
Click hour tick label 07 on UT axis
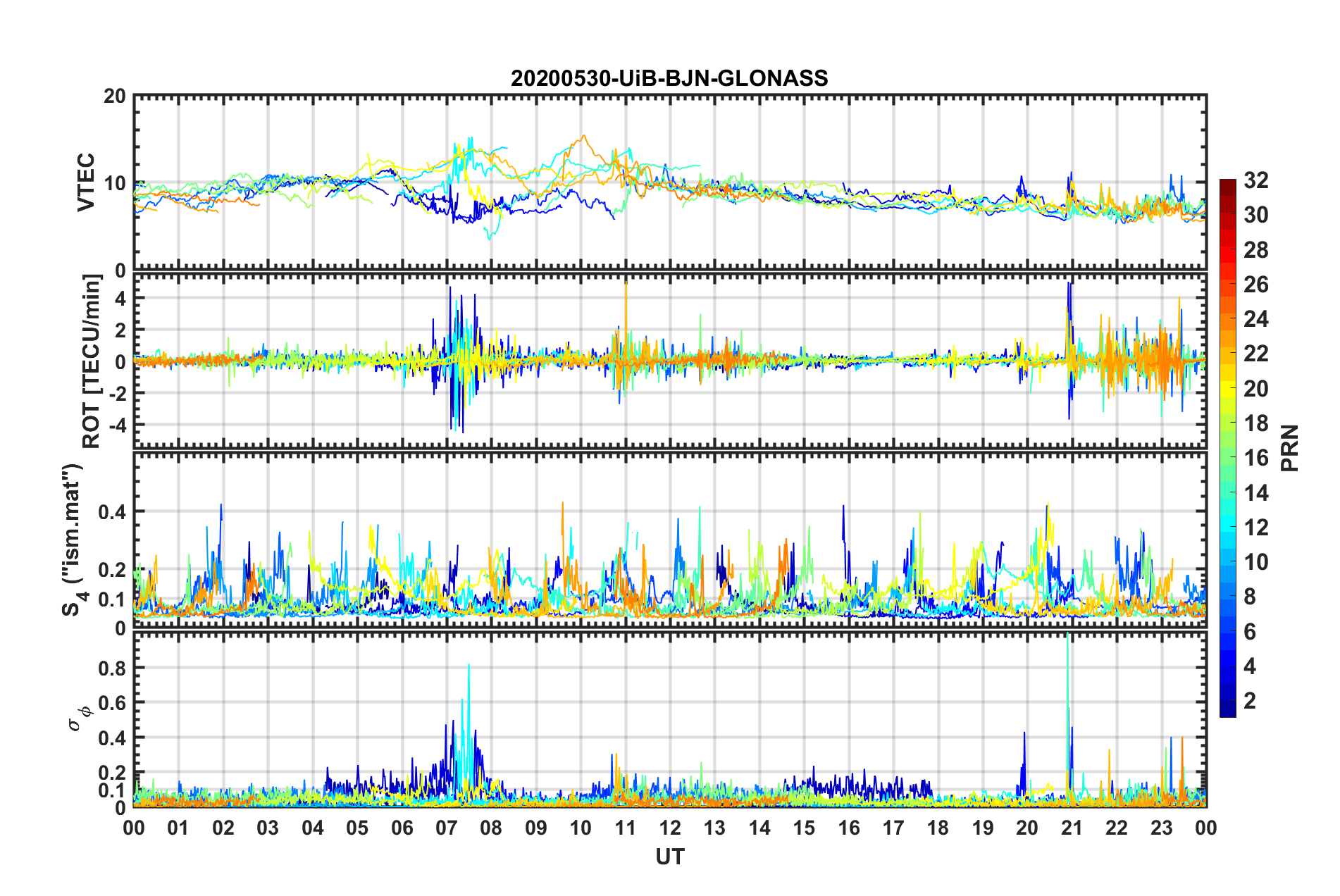(447, 828)
